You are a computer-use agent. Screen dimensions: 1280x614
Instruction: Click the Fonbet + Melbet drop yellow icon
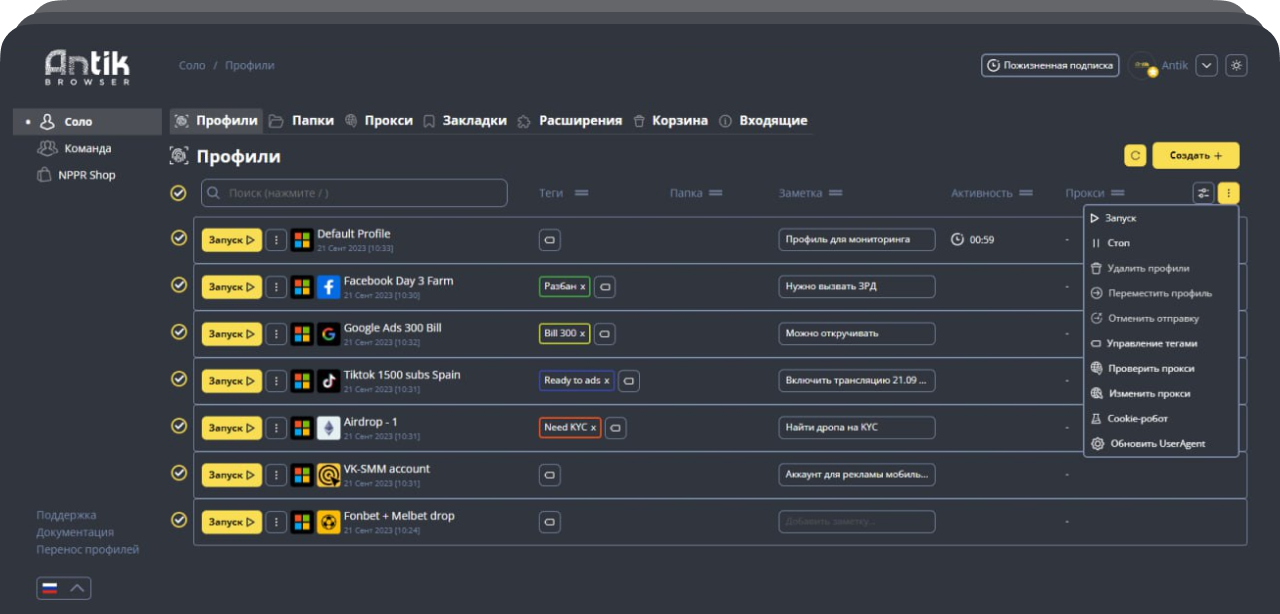(x=328, y=522)
